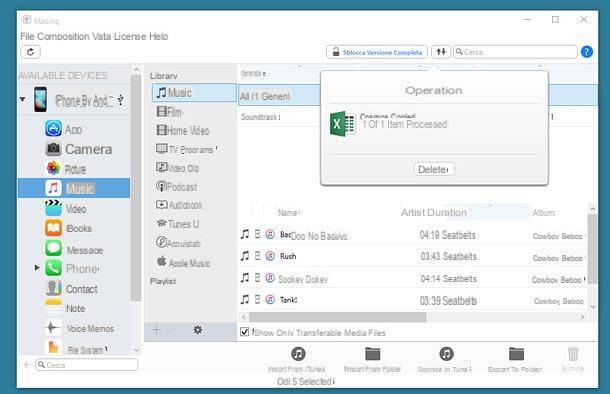Select TV Programs in the Library list
Image resolution: width=610 pixels, height=394 pixels.
click(187, 149)
